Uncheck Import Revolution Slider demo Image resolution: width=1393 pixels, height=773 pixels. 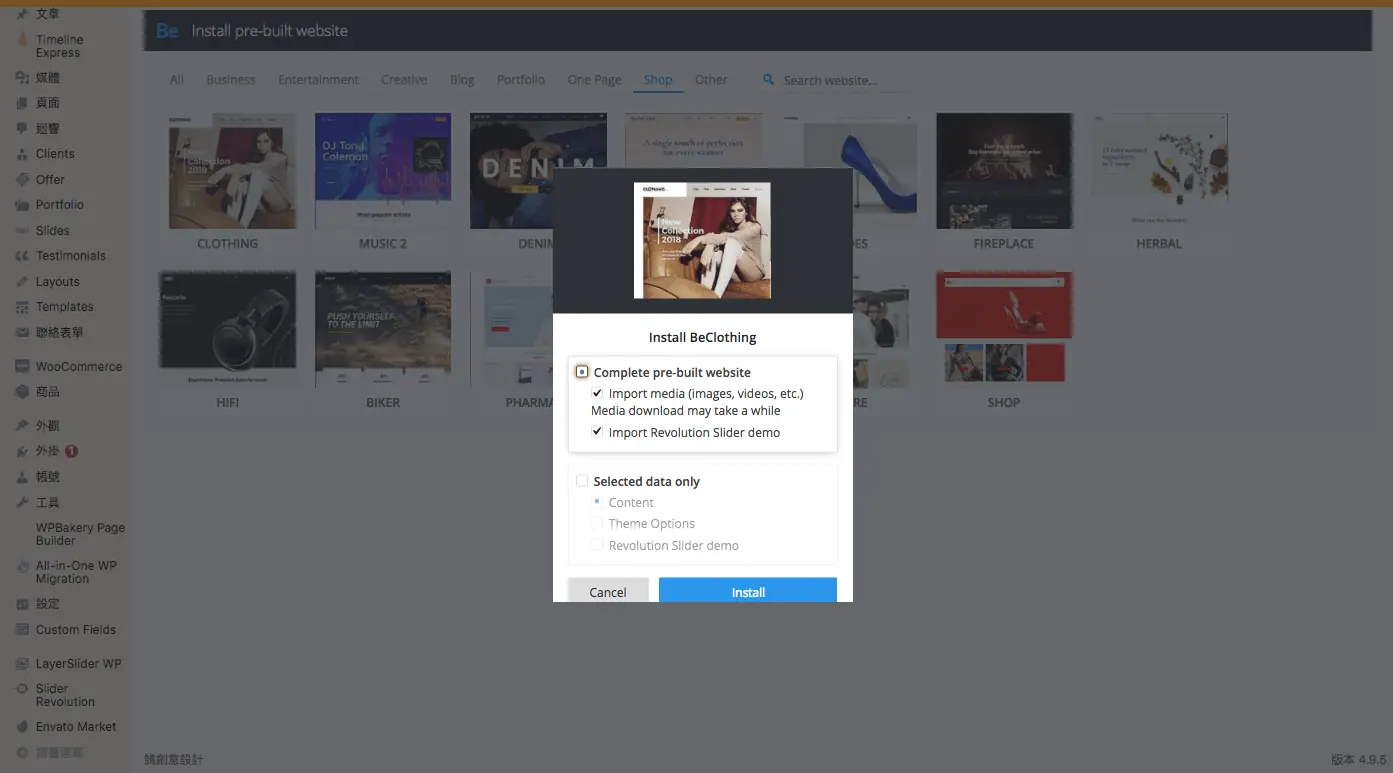click(597, 432)
